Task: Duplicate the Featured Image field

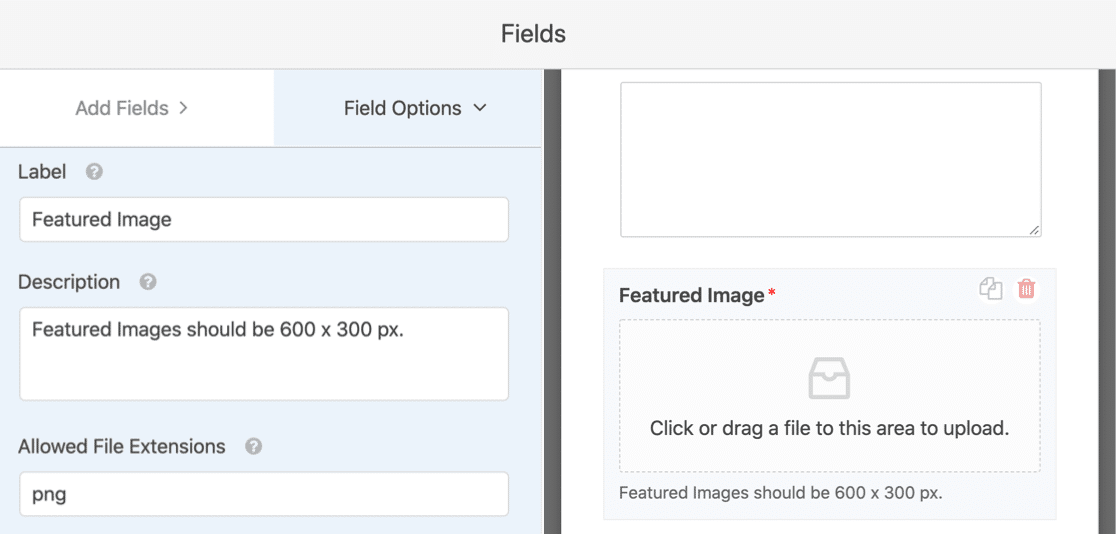Action: (990, 289)
